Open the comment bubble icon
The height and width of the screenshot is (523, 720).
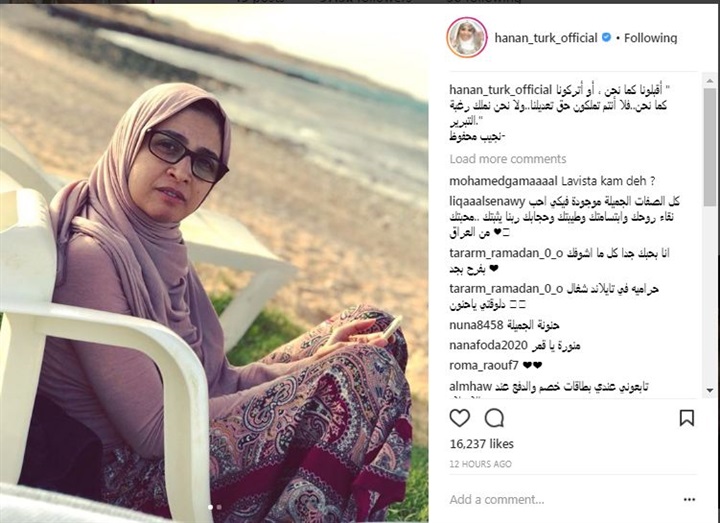494,418
